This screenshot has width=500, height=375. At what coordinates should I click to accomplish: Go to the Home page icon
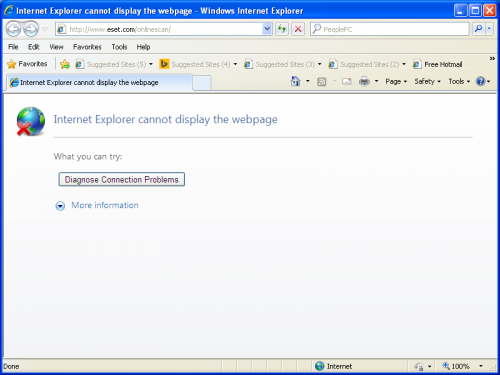(295, 81)
